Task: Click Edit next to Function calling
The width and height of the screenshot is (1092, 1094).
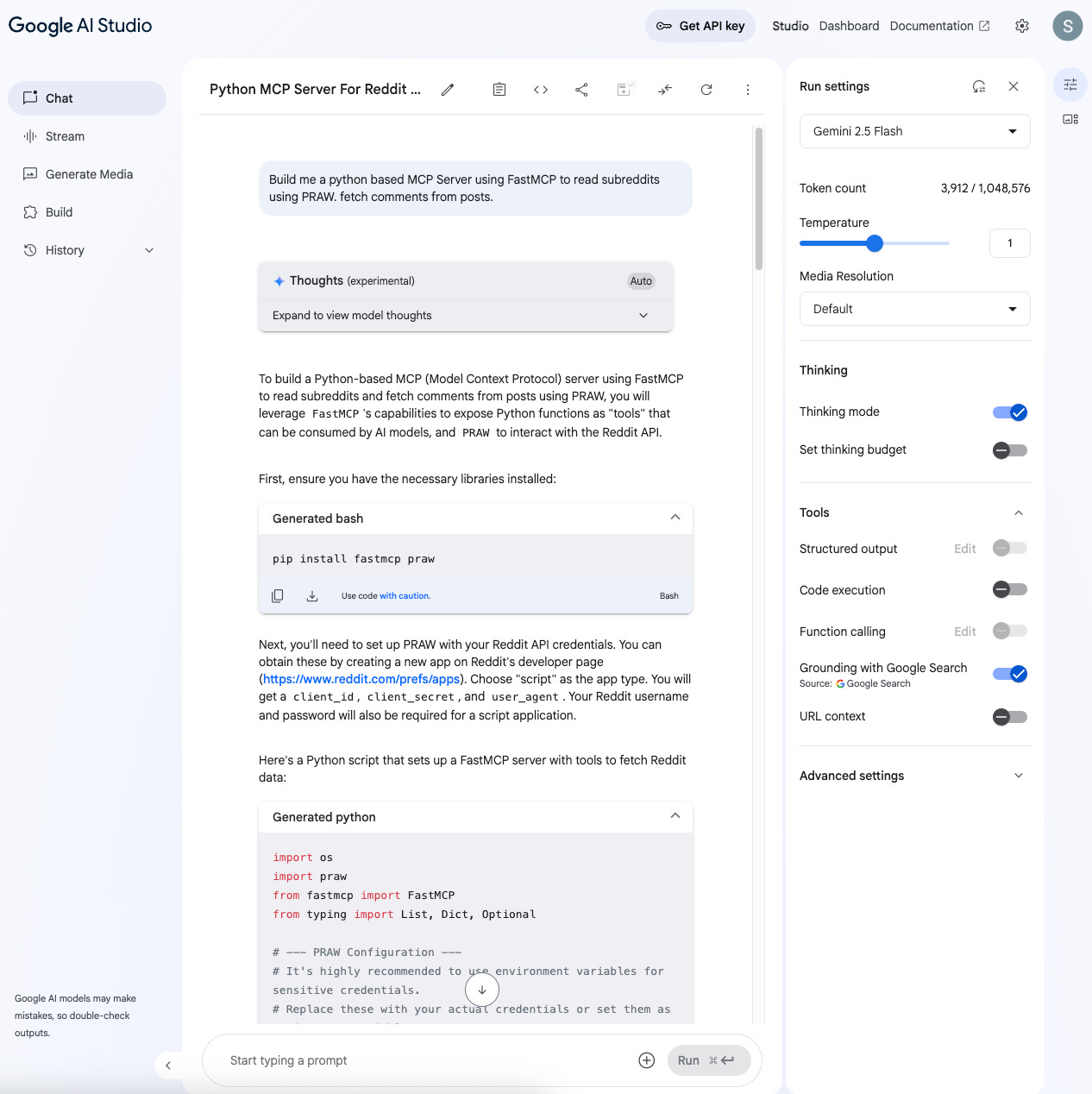Action: point(964,632)
